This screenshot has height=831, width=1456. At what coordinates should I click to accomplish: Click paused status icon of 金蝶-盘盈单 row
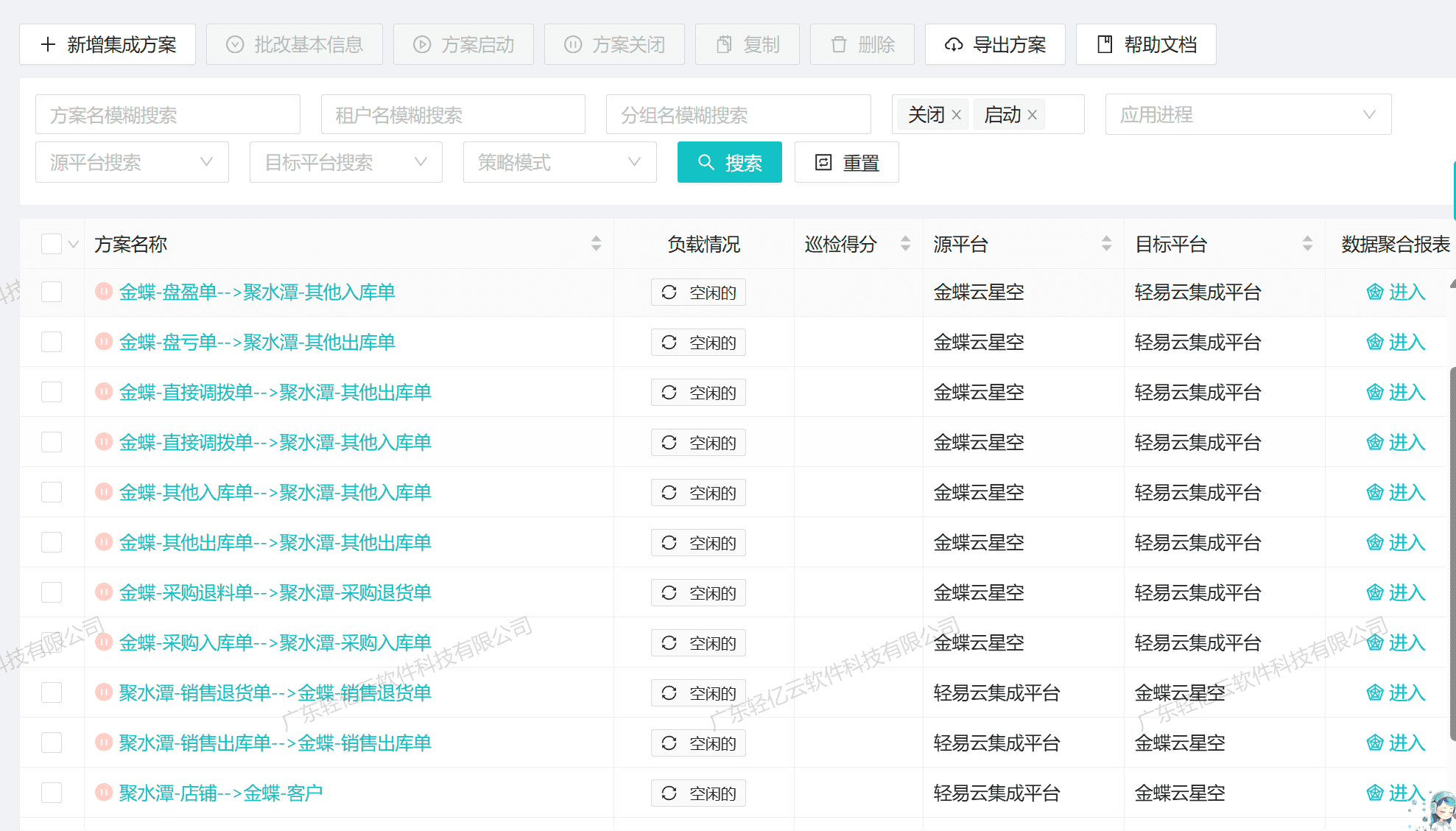click(x=104, y=292)
